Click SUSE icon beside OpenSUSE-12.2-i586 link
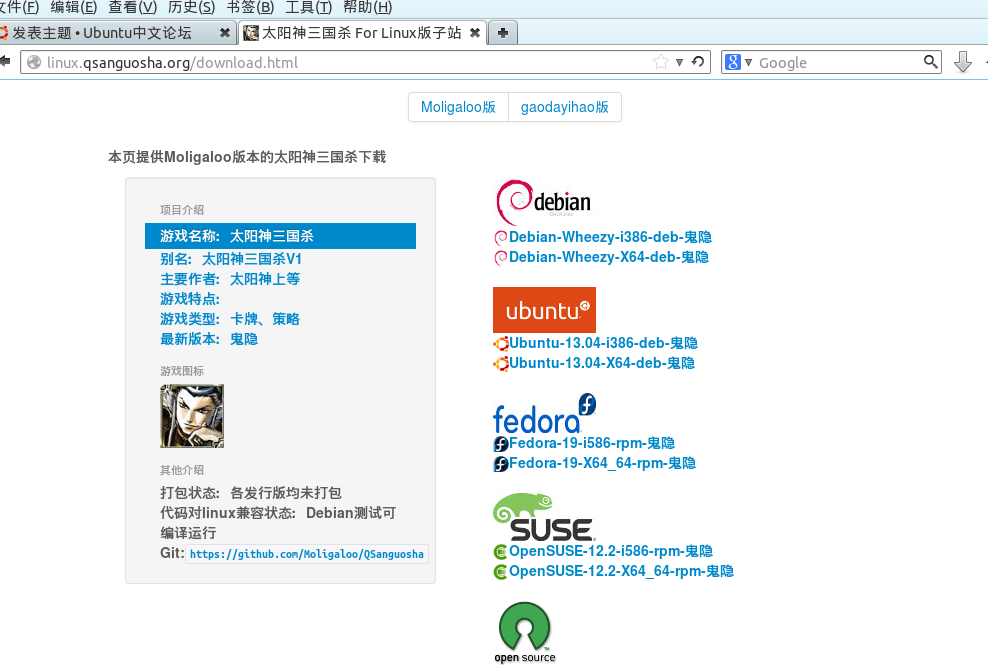Viewport: 988px width, 667px height. (501, 552)
